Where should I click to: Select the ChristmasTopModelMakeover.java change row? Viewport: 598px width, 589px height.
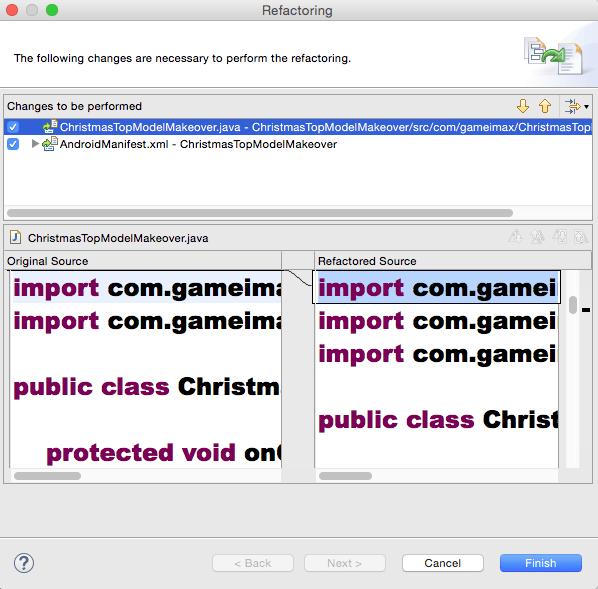click(x=298, y=127)
